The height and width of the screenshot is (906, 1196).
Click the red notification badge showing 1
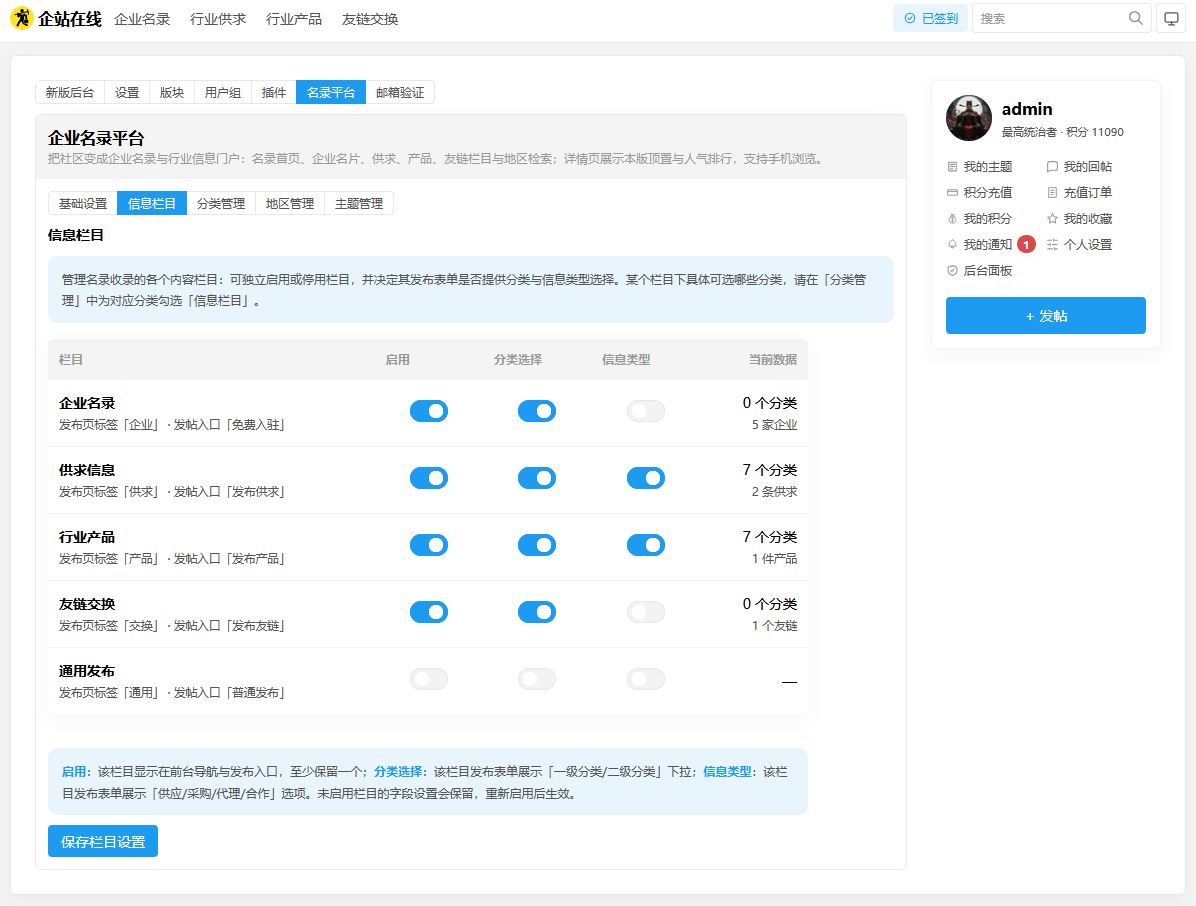tap(1026, 244)
